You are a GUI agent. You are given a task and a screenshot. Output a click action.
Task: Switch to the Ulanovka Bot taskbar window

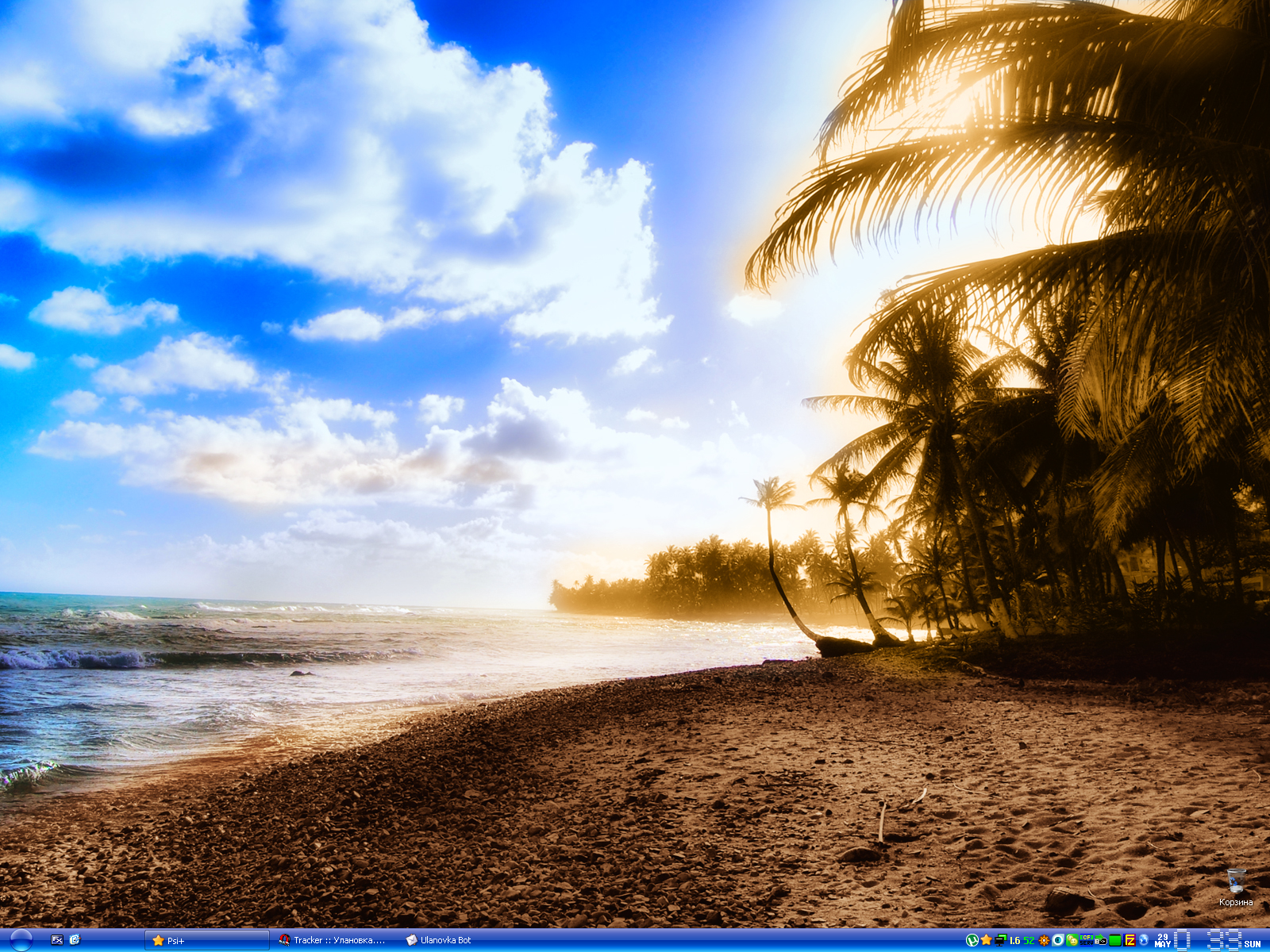click(x=460, y=940)
